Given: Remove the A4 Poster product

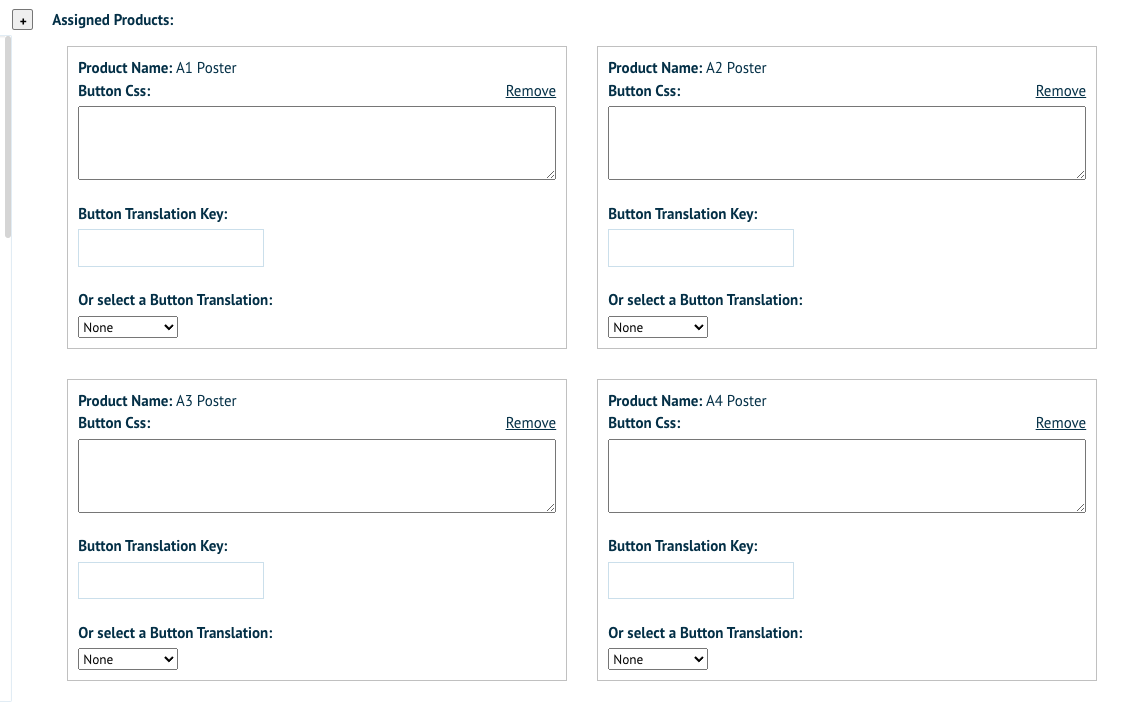Looking at the screenshot, I should click(1060, 423).
